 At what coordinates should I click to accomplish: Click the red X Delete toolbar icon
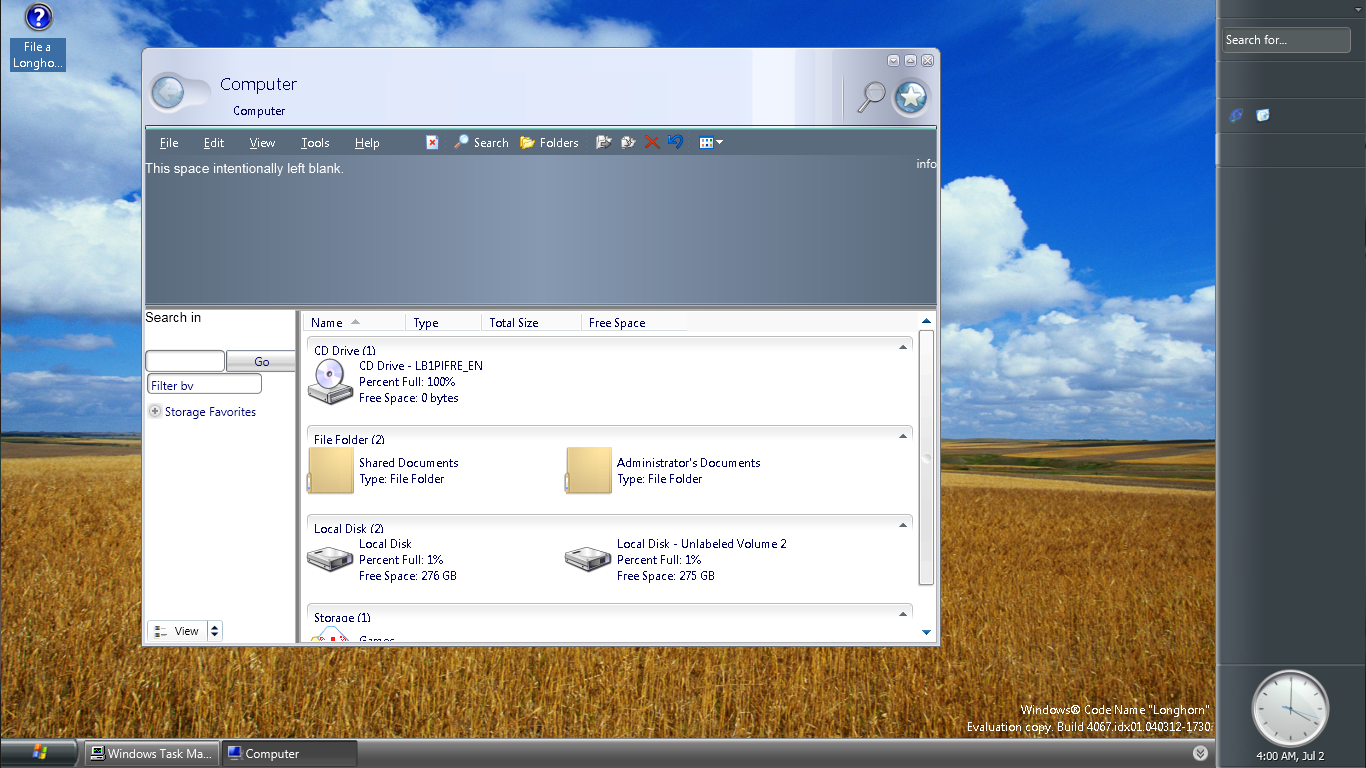(652, 143)
